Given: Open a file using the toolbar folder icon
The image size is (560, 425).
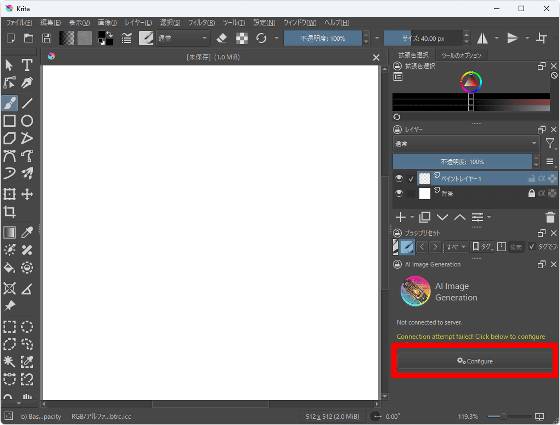Looking at the screenshot, I should coord(29,38).
